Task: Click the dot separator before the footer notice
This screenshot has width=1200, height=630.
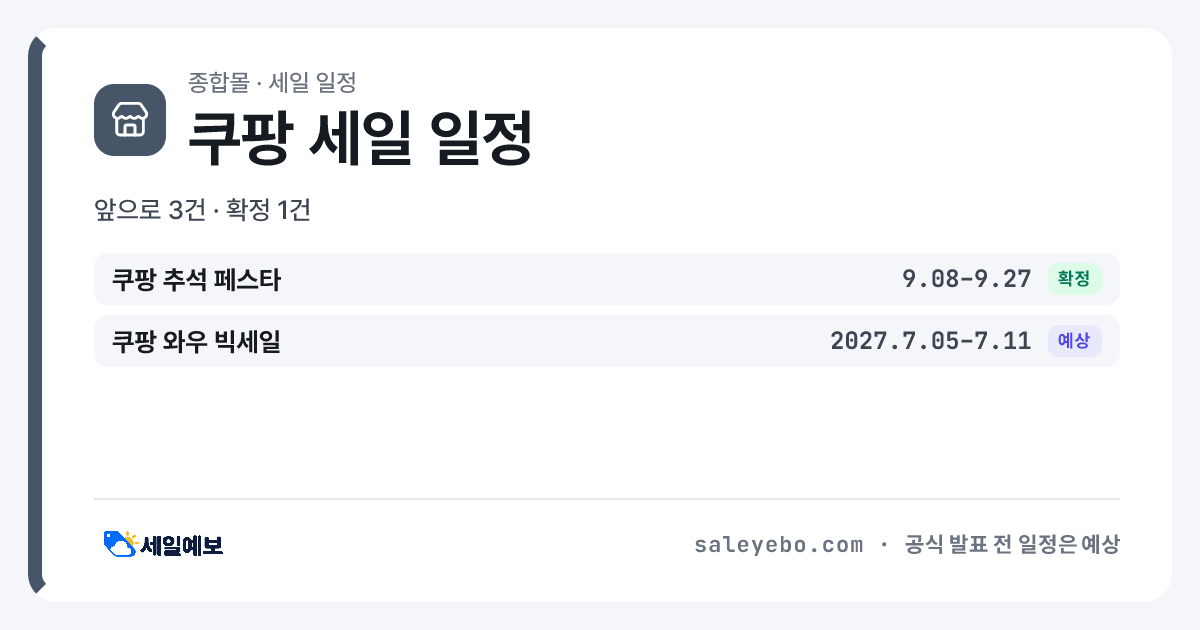Action: click(x=883, y=545)
